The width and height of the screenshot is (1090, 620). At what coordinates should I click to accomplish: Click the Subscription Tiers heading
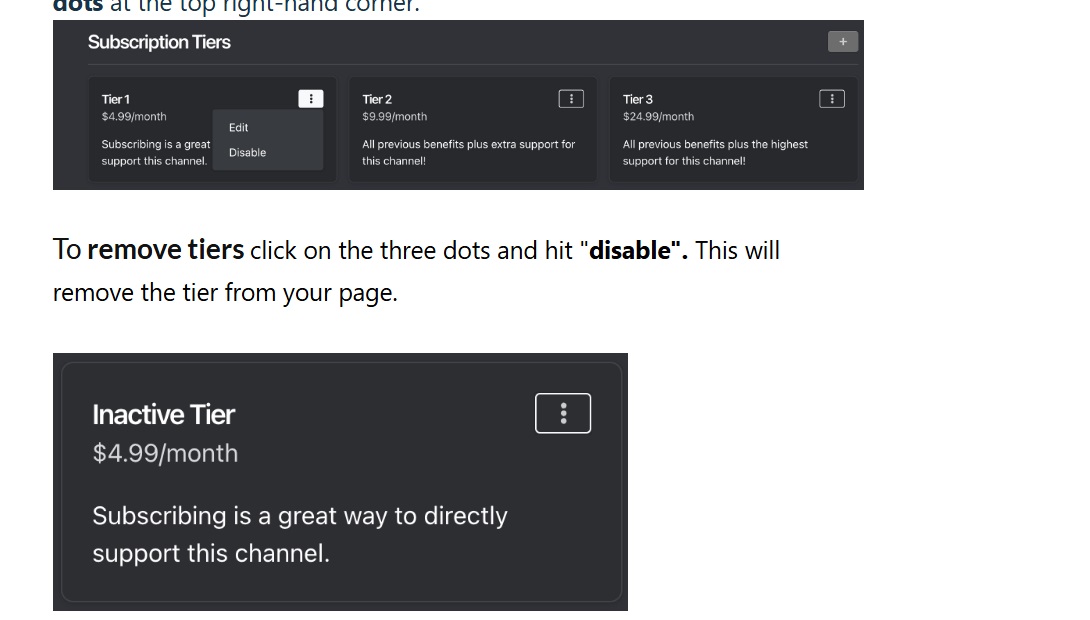(159, 42)
